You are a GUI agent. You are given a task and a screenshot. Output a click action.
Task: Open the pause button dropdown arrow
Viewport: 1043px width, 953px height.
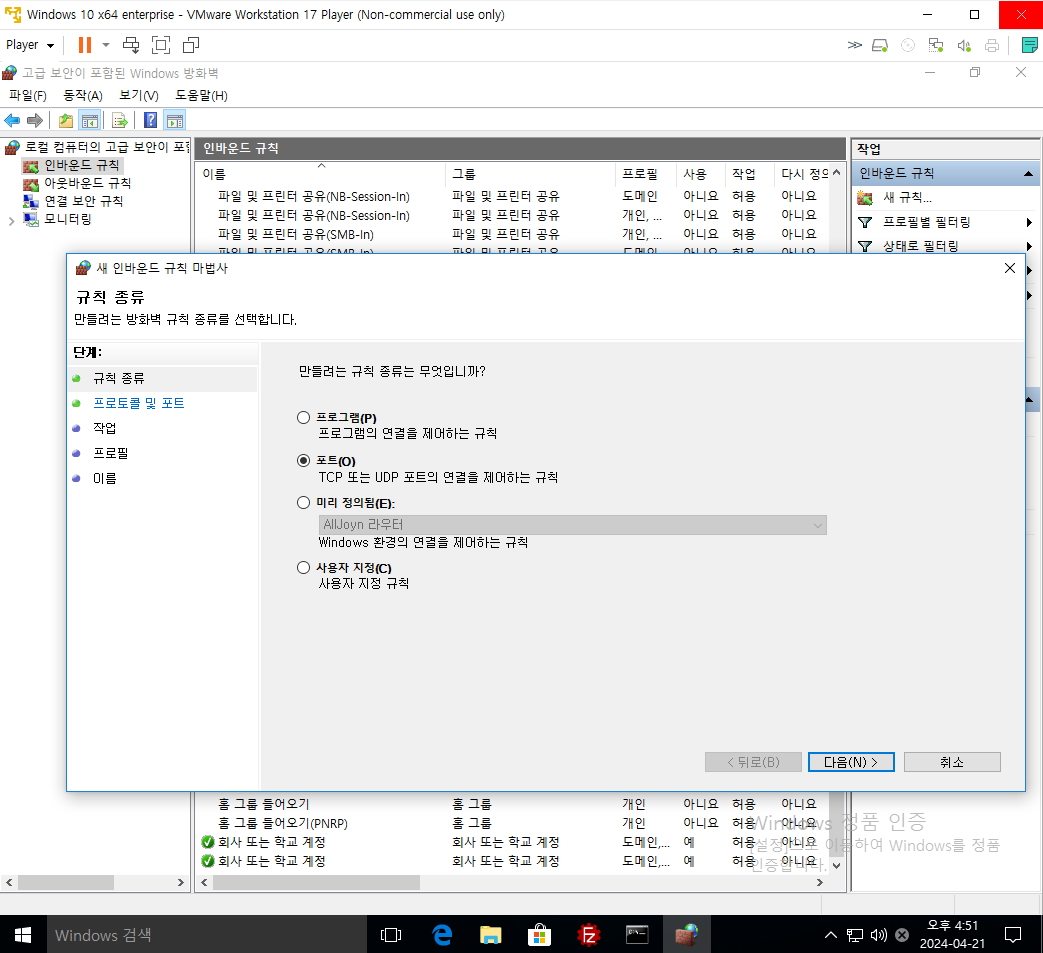[x=106, y=45]
